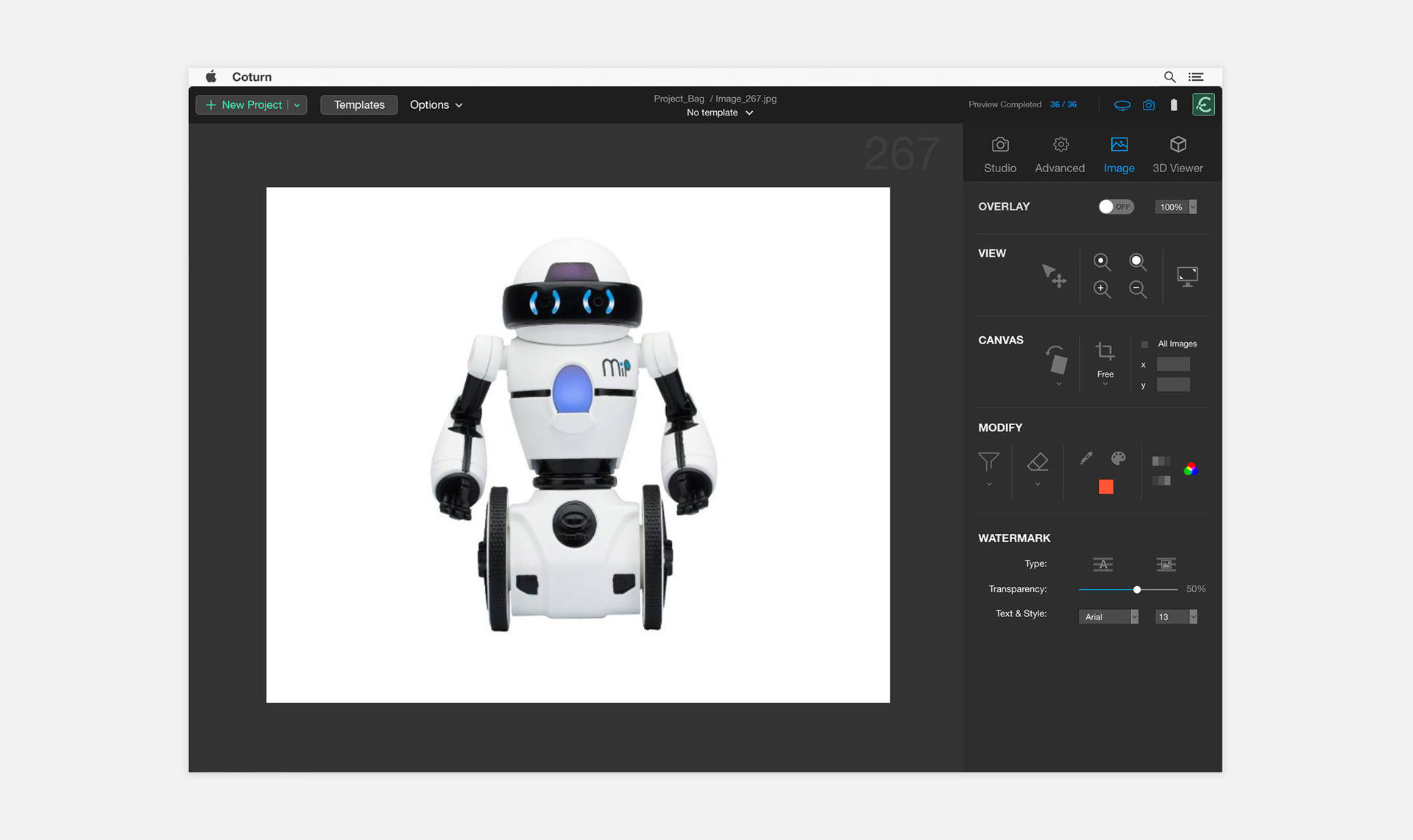The height and width of the screenshot is (840, 1413).
Task: Select the eraser tool
Action: [x=1038, y=462]
